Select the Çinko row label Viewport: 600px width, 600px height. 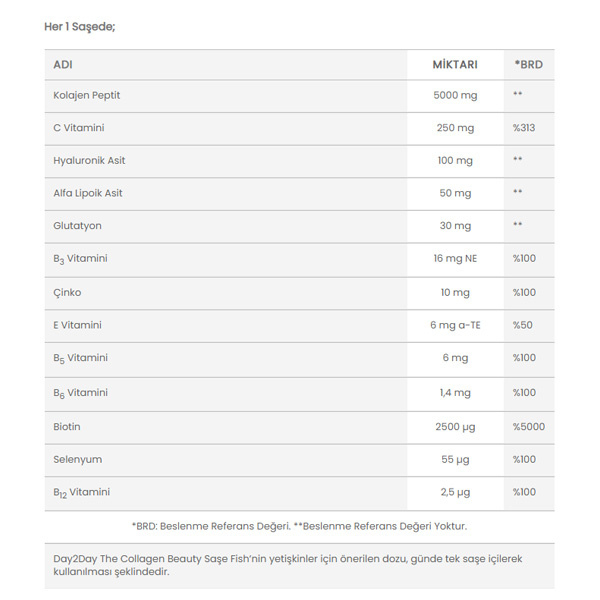pos(67,293)
